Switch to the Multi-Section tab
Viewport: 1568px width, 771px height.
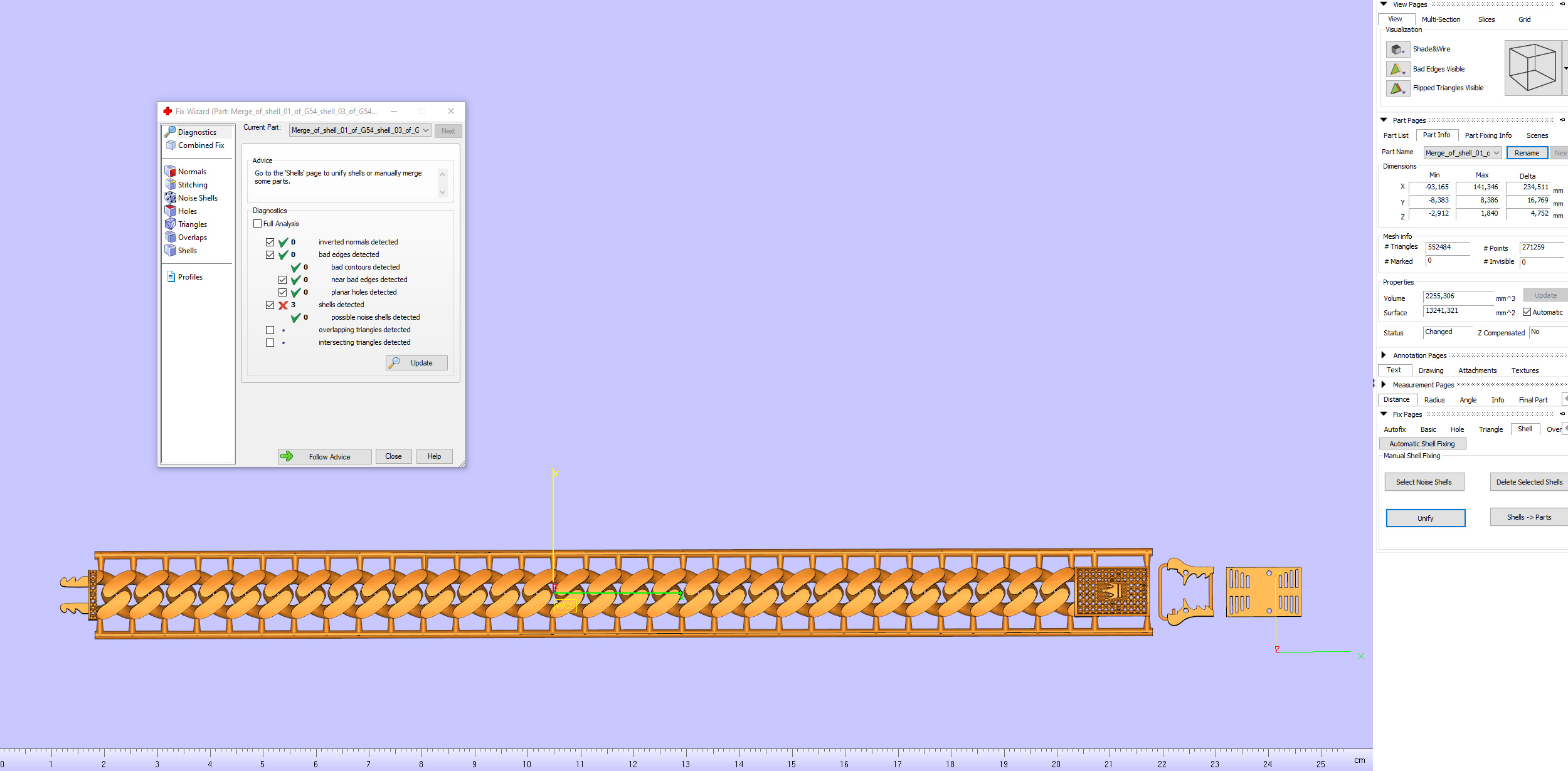tap(1441, 19)
